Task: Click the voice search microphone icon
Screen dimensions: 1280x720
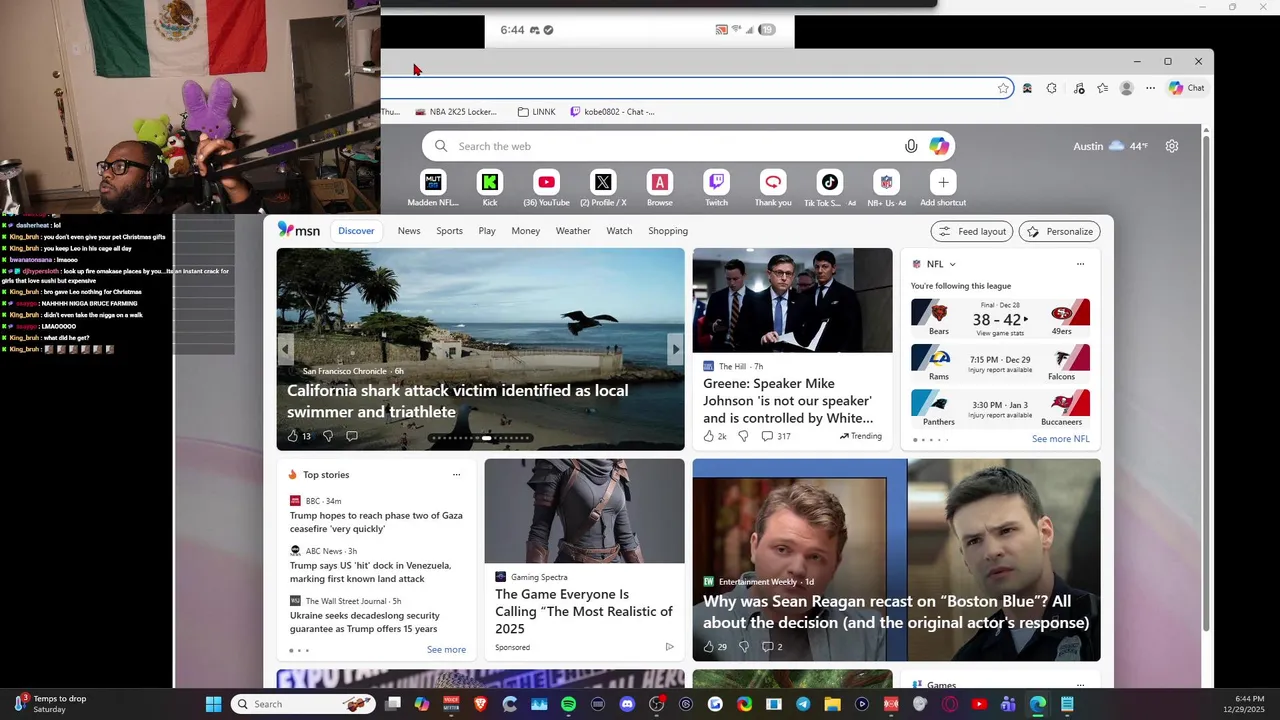Action: coord(911,146)
